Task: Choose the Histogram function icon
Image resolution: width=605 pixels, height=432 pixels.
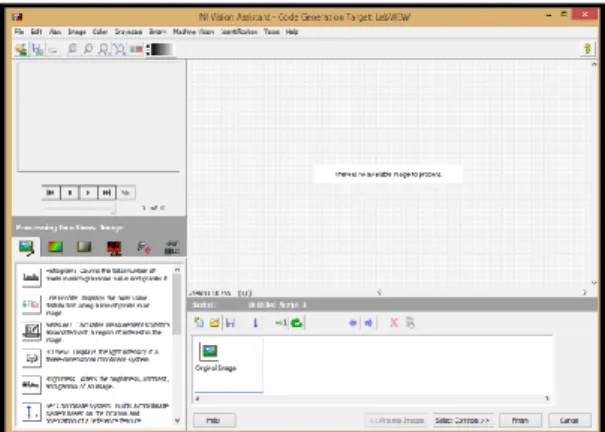Action: point(31,277)
